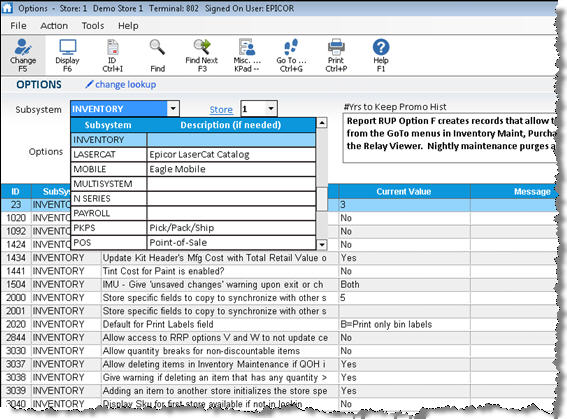
Task: Select row ID 1092
Action: click(278, 231)
